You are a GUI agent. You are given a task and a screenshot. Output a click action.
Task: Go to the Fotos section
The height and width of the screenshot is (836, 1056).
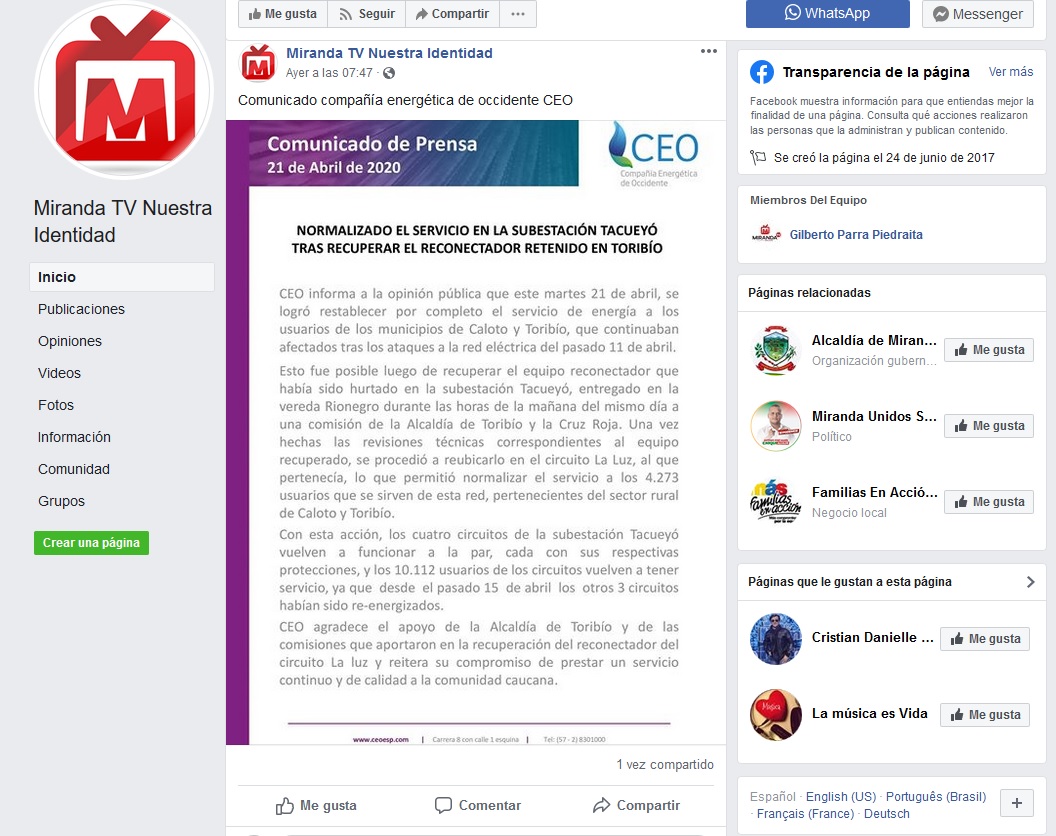56,405
